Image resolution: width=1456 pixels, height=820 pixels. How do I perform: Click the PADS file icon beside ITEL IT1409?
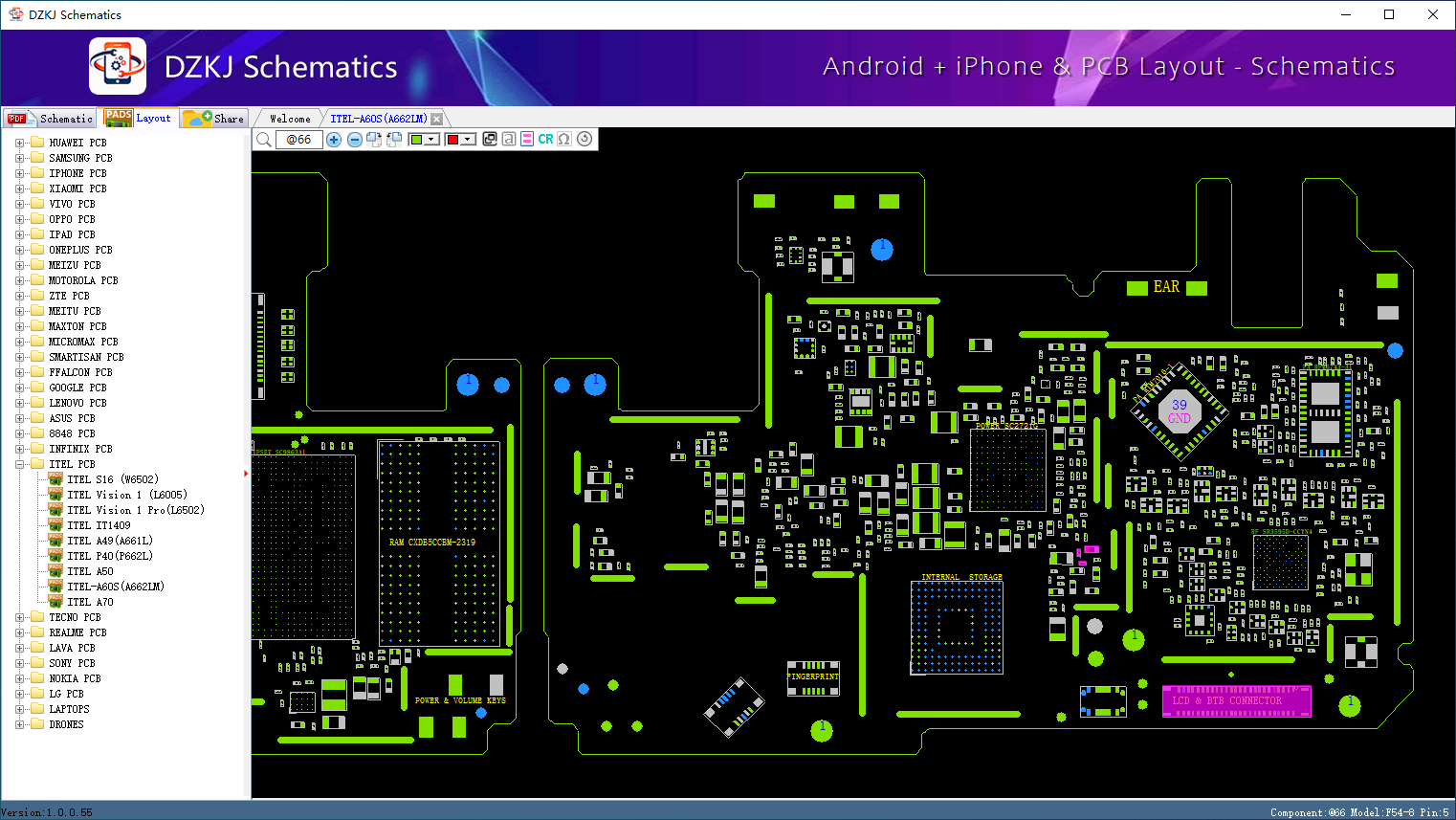pyautogui.click(x=55, y=525)
